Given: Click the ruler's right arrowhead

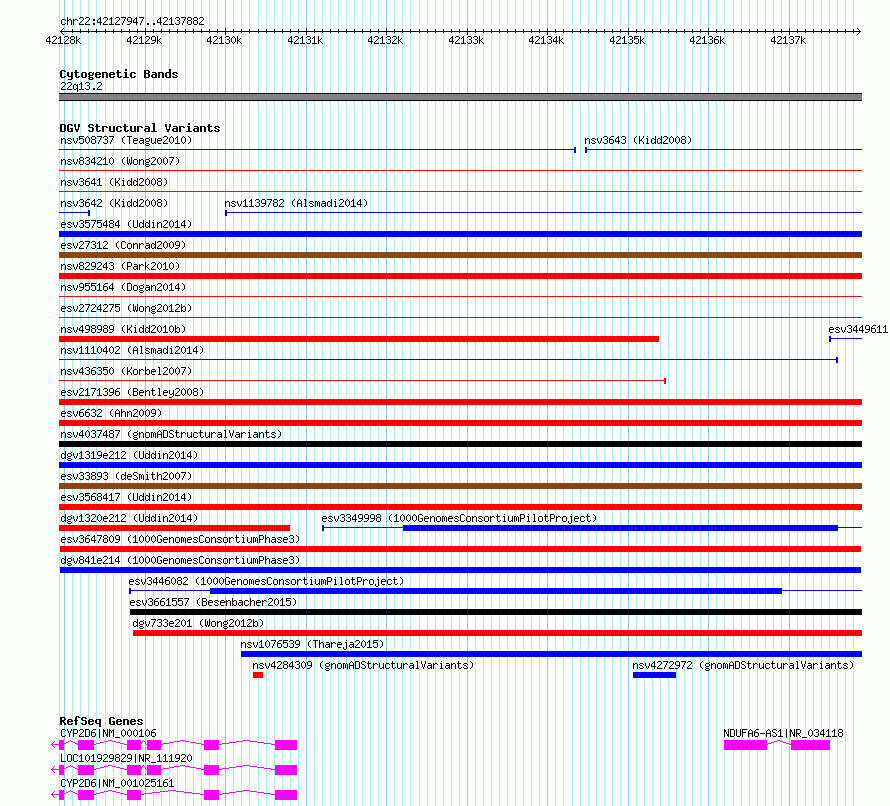Looking at the screenshot, I should (859, 31).
